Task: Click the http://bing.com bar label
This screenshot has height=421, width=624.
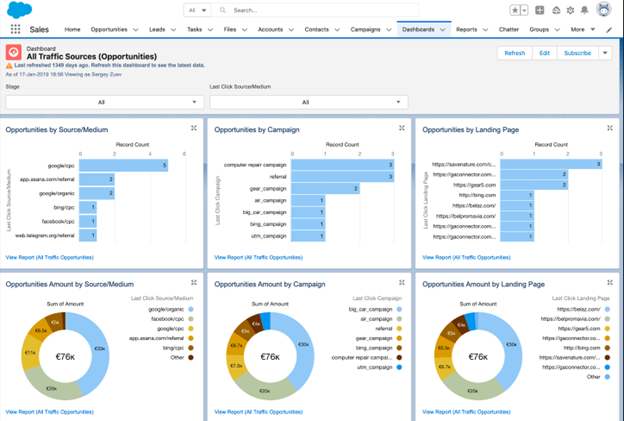Action: (477, 195)
